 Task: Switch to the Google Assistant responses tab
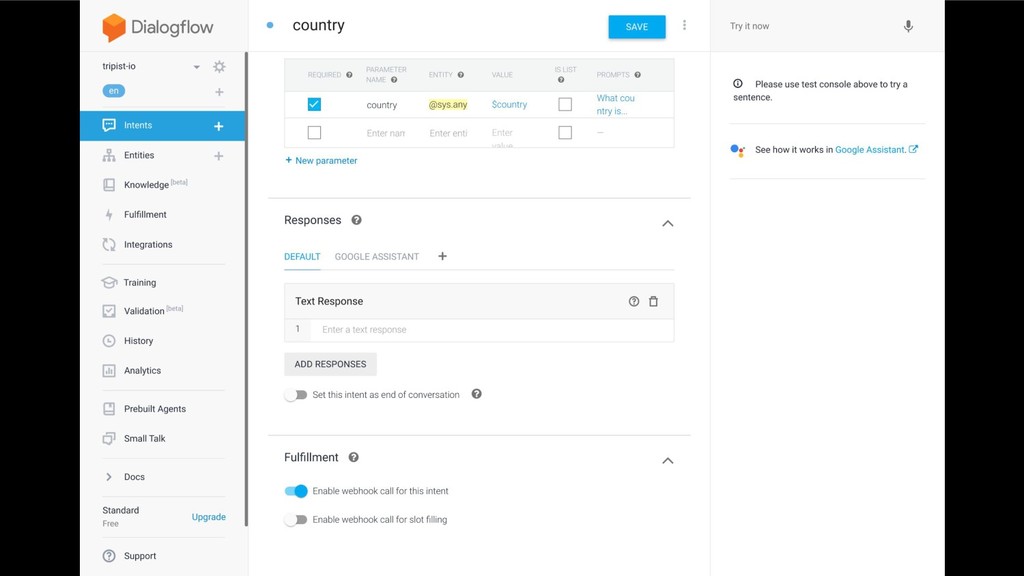(377, 257)
